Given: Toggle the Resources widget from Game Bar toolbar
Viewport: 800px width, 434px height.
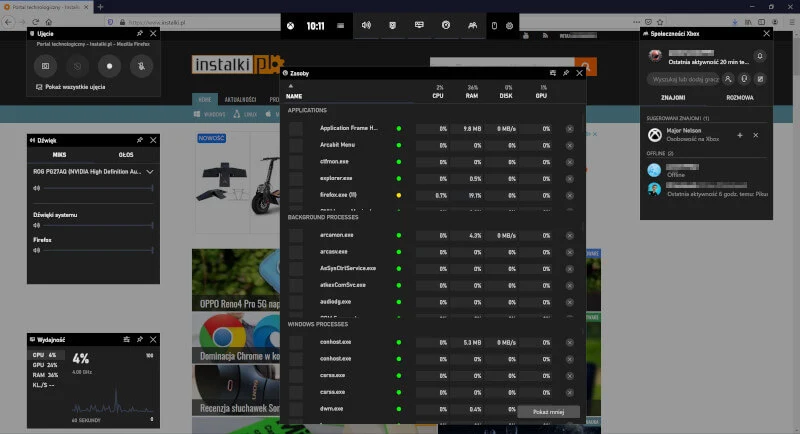Looking at the screenshot, I should [x=446, y=25].
